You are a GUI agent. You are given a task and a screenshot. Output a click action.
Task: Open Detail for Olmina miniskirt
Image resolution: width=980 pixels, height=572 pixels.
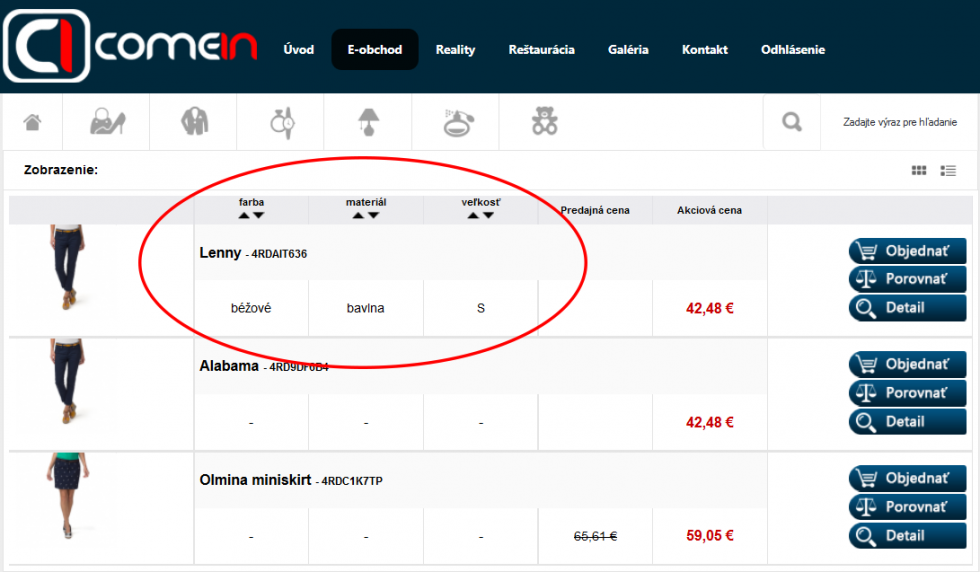point(907,536)
